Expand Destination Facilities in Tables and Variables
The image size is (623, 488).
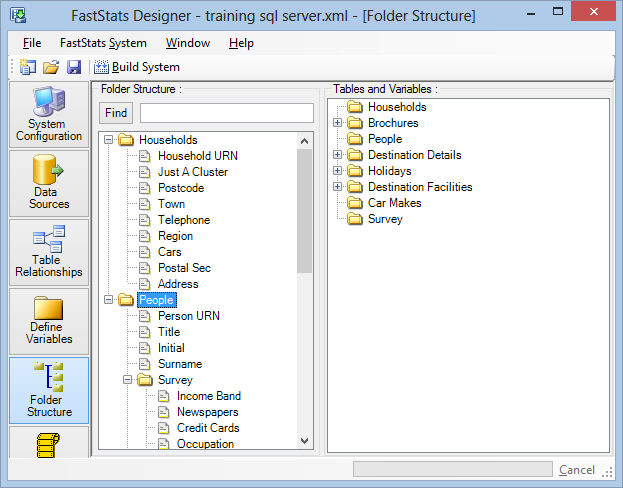click(337, 187)
